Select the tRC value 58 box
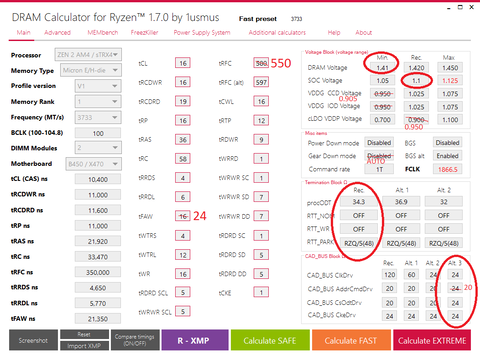The height and width of the screenshot is (360, 480). pyautogui.click(x=183, y=159)
